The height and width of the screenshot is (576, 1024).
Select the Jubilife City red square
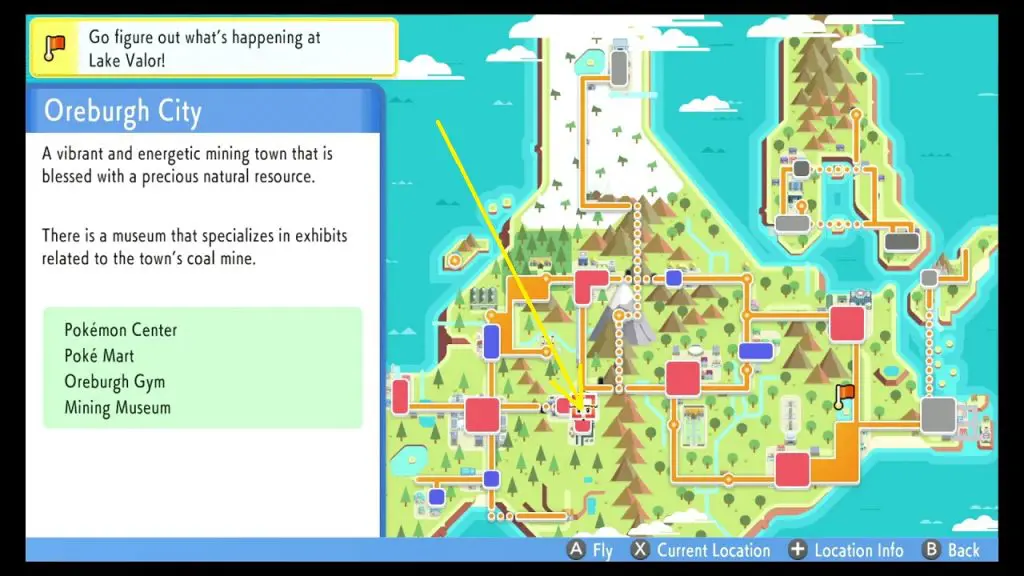pyautogui.click(x=482, y=414)
